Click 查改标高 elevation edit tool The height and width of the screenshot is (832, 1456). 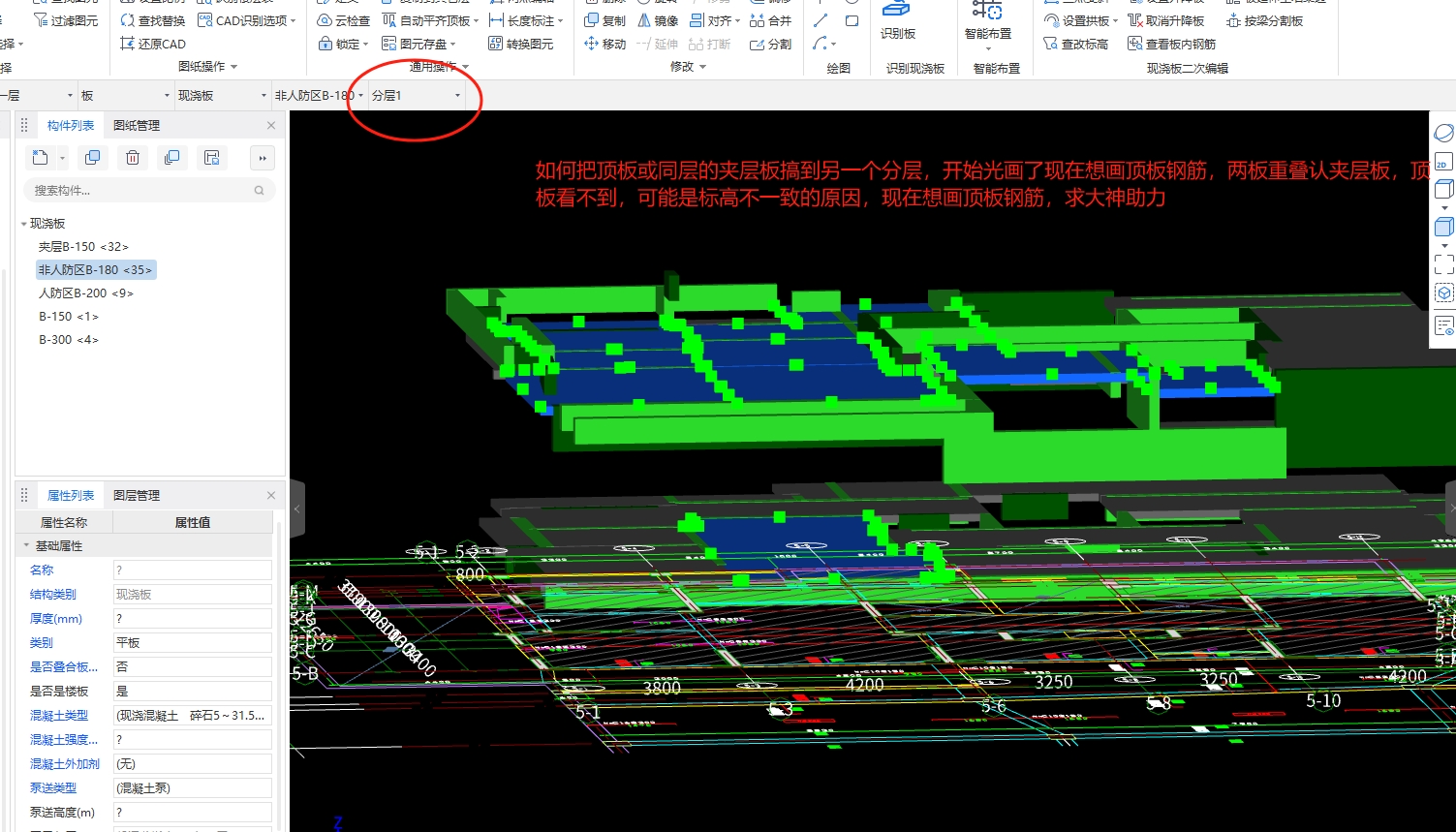pos(1075,44)
